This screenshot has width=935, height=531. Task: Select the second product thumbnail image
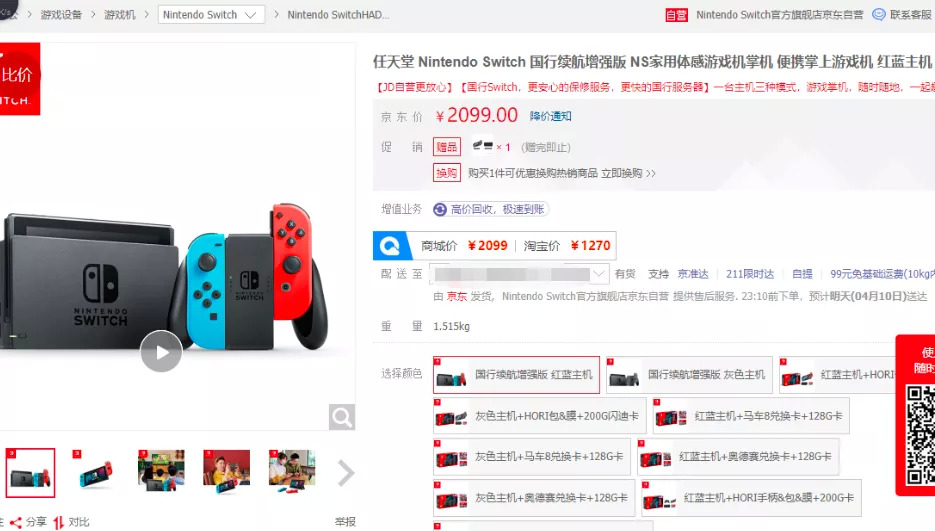coord(95,473)
